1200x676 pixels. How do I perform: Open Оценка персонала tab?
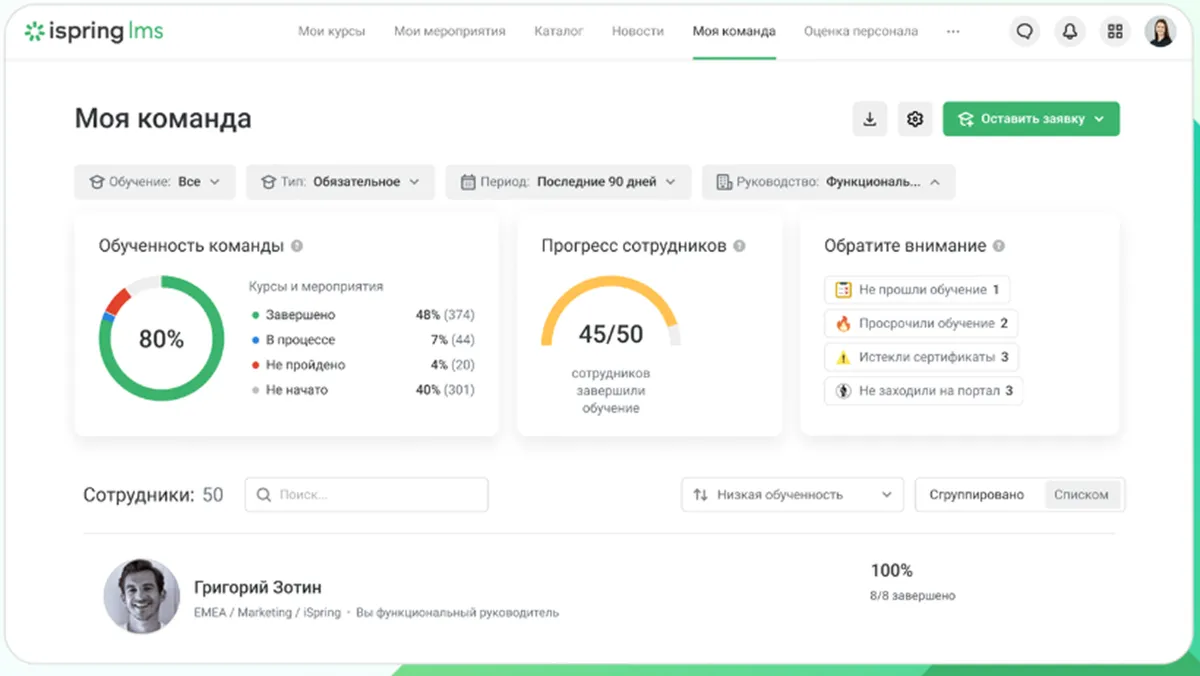coord(861,31)
